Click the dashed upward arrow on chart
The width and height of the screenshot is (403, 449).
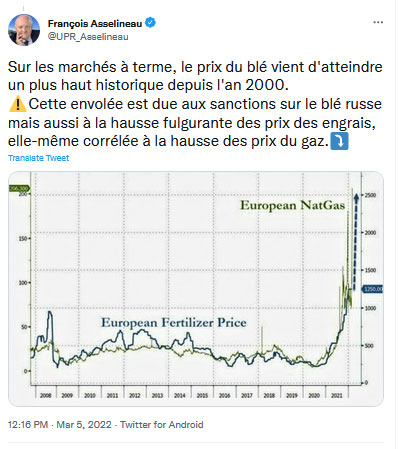[x=356, y=241]
